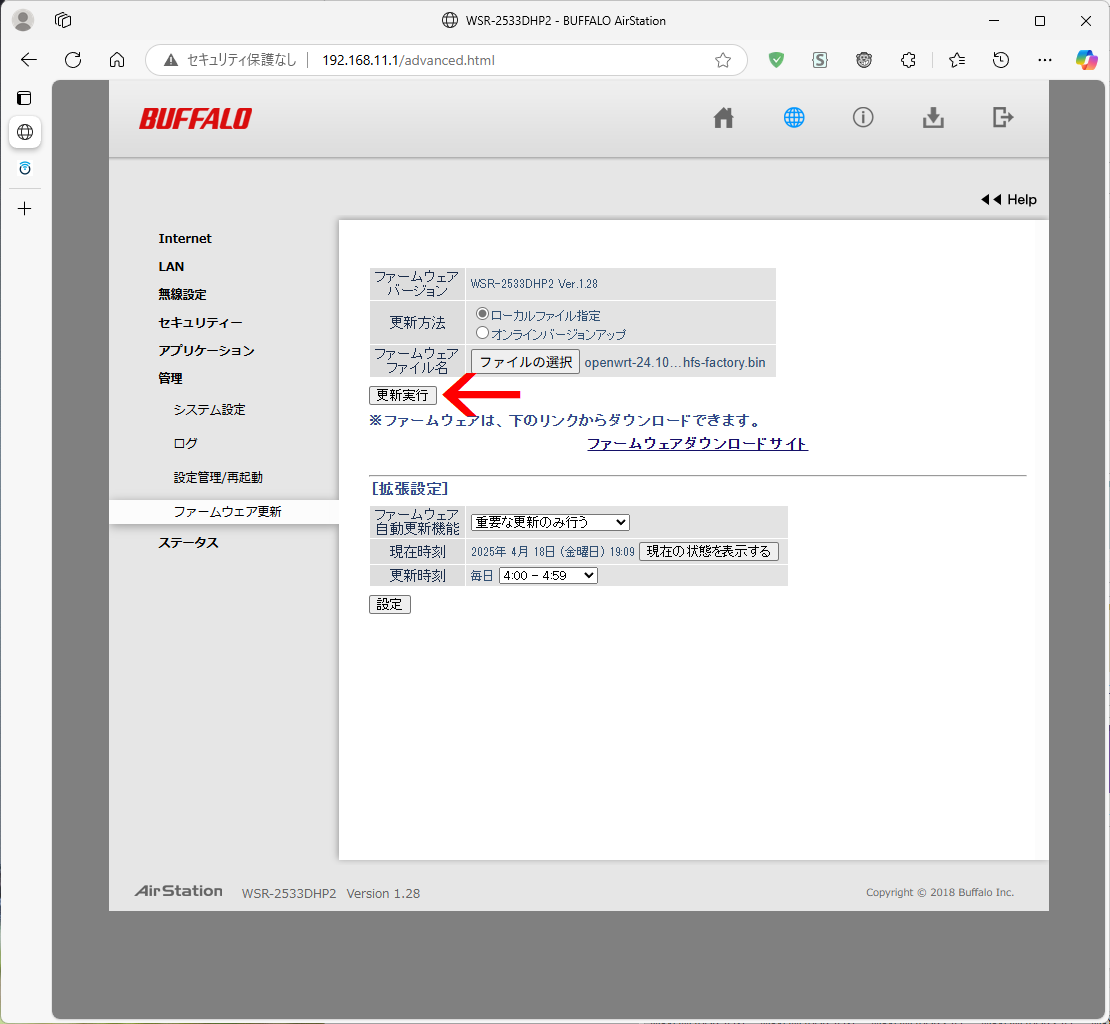Image resolution: width=1110 pixels, height=1024 pixels.
Task: Open the extensions puzzle piece icon
Action: pyautogui.click(x=908, y=60)
